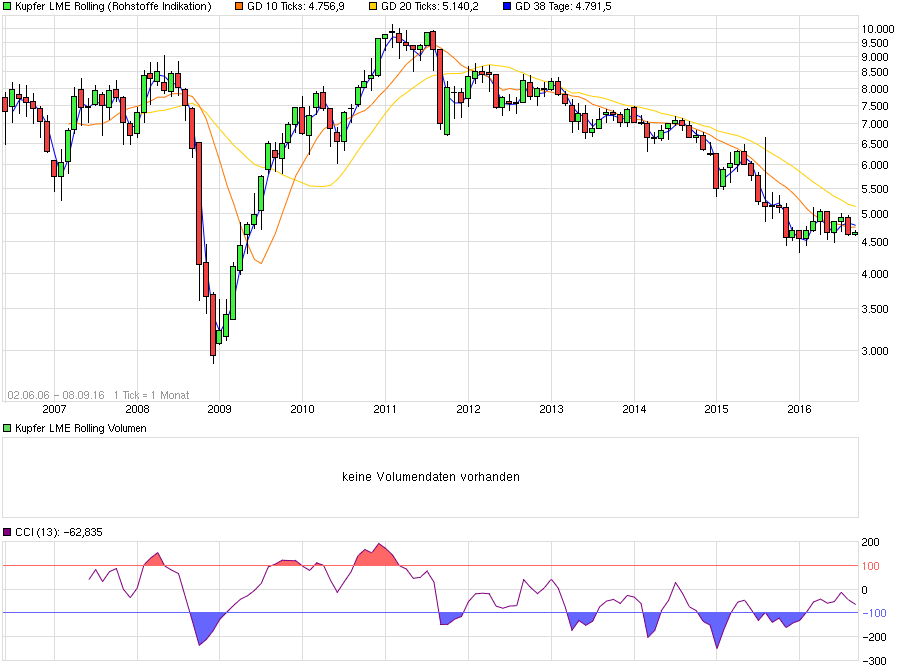
Task: Click the 4.500 price axis label
Action: pyautogui.click(x=875, y=242)
